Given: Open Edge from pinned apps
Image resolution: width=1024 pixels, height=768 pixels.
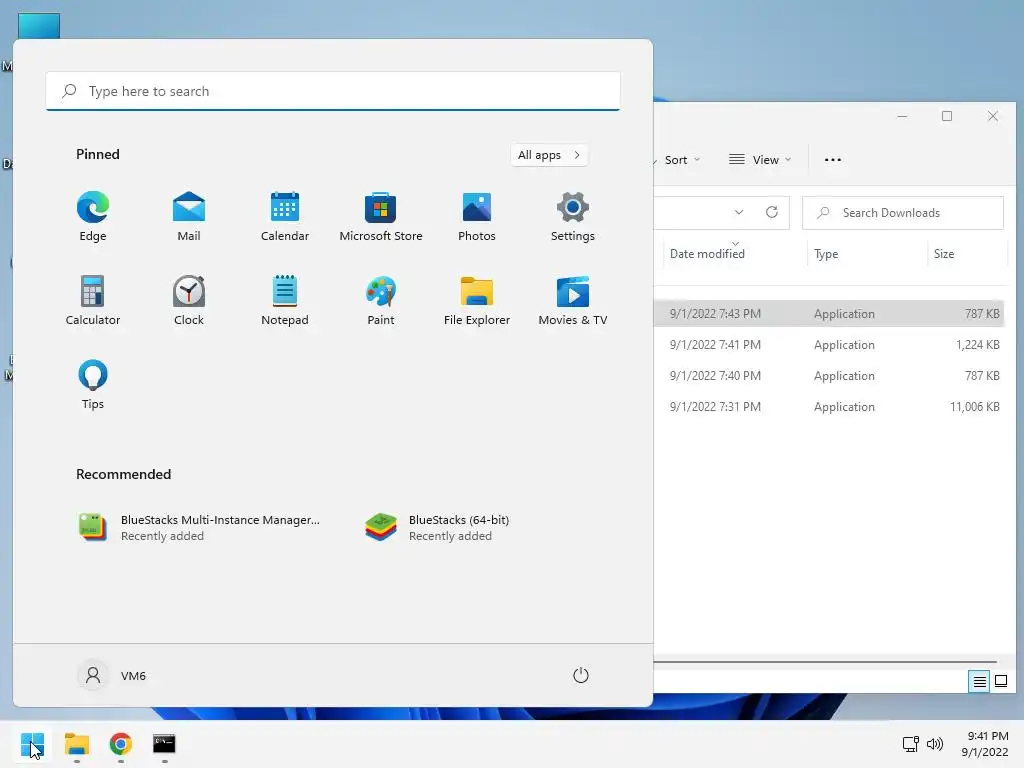Looking at the screenshot, I should point(93,217).
